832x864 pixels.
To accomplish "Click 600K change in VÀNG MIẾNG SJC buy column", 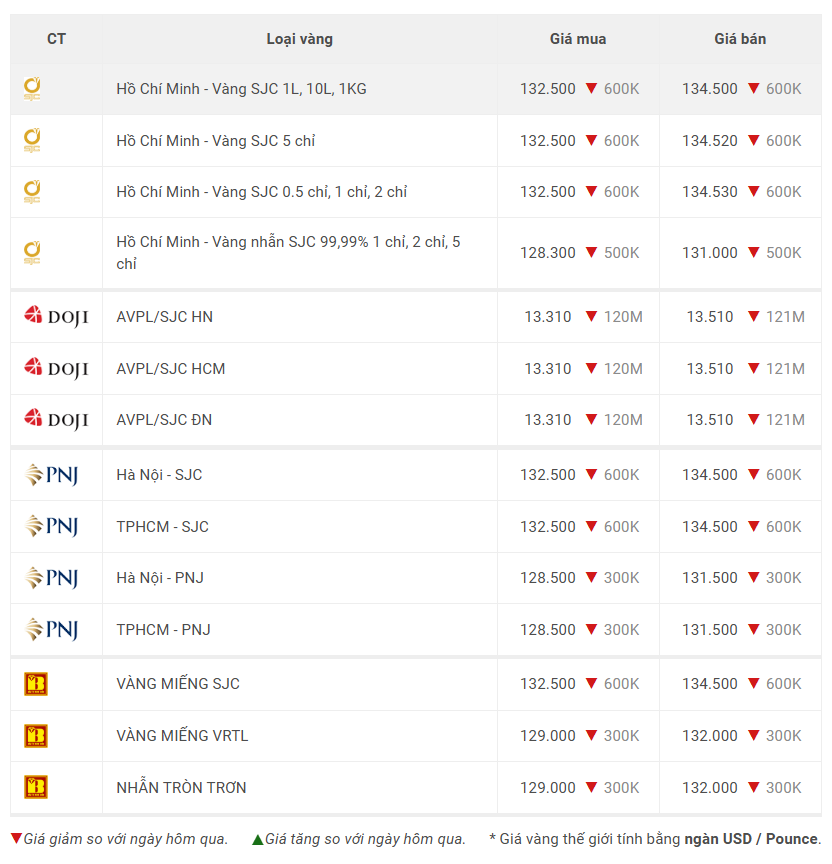I will coord(622,684).
